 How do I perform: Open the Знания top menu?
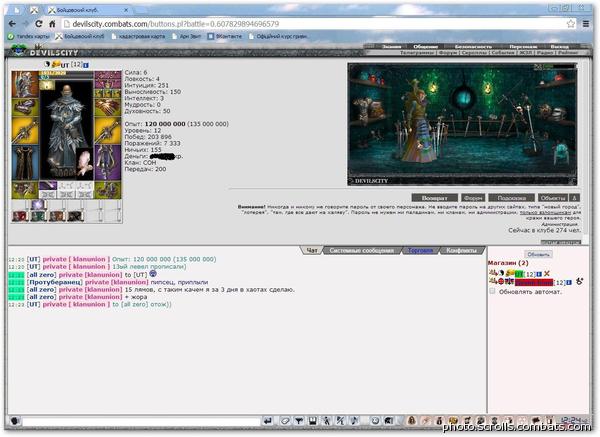coord(391,47)
